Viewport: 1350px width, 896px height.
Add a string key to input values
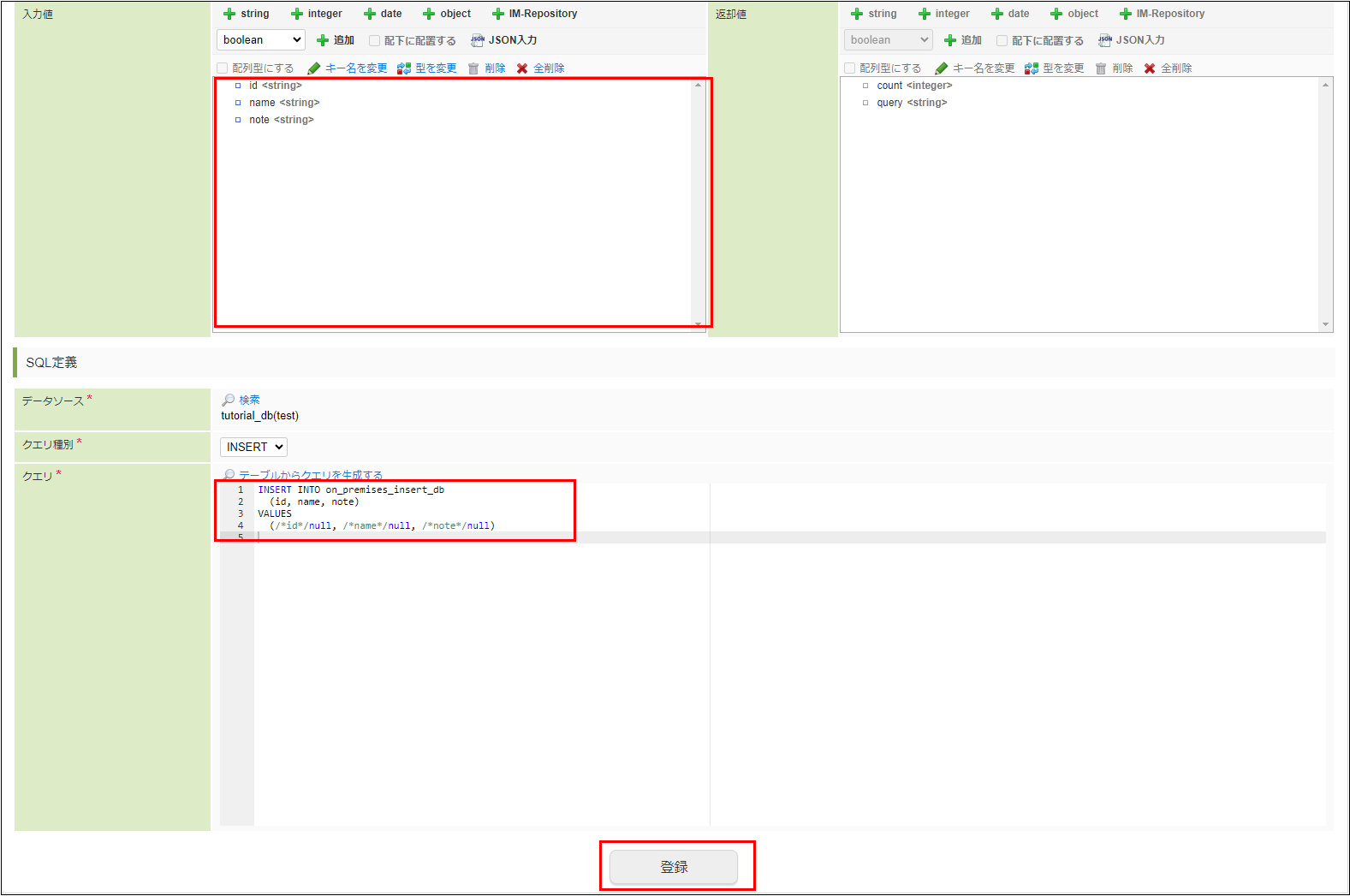[x=247, y=14]
